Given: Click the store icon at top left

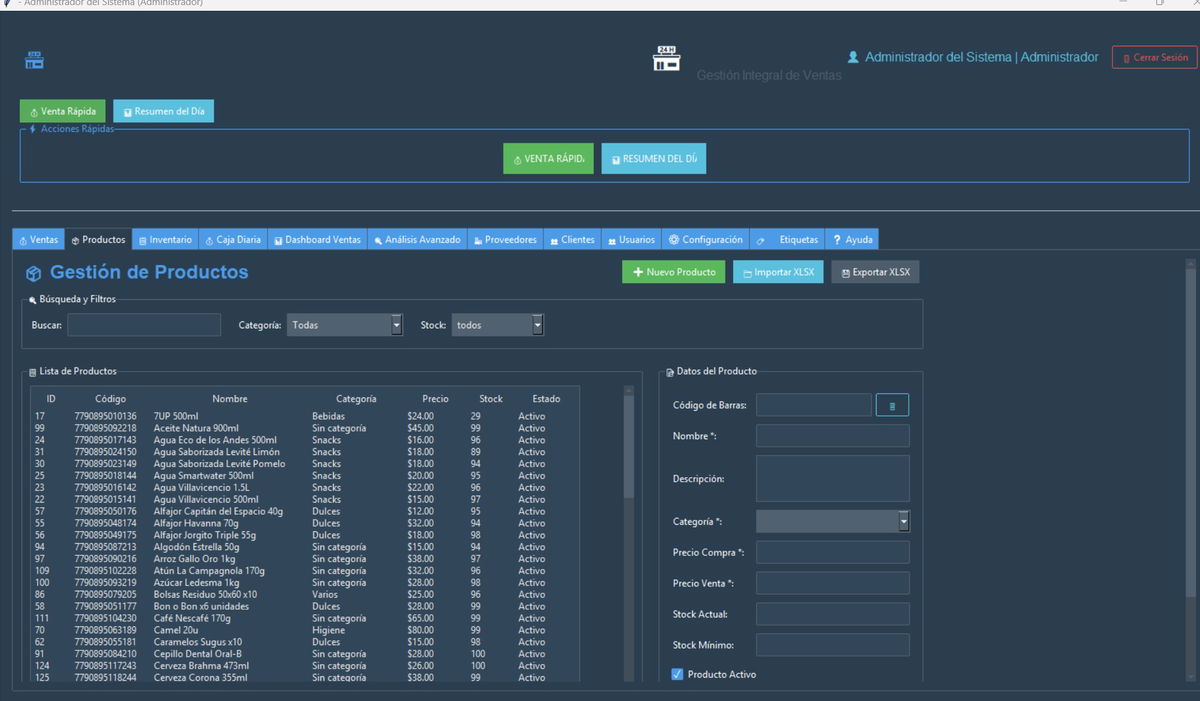Looking at the screenshot, I should pyautogui.click(x=35, y=60).
